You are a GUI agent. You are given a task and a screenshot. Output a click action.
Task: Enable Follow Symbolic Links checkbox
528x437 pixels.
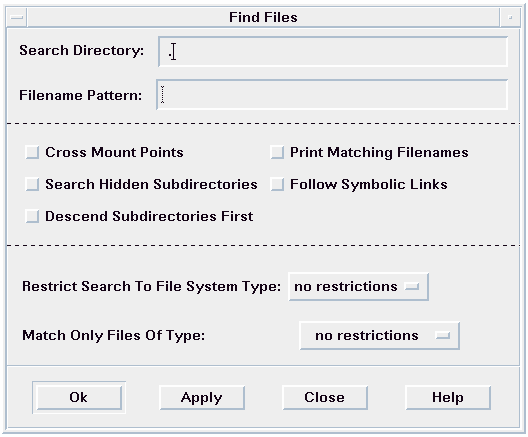[x=277, y=184]
